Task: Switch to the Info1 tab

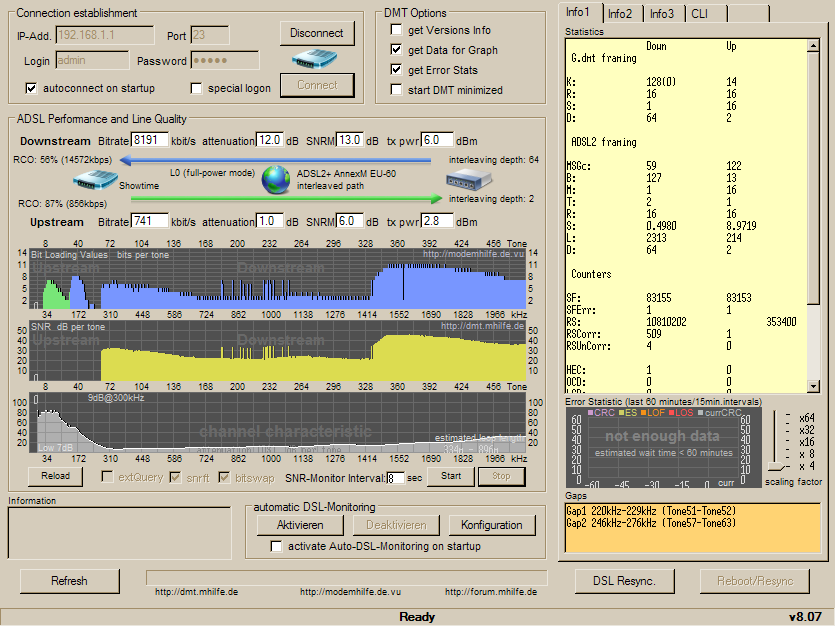Action: tap(579, 12)
